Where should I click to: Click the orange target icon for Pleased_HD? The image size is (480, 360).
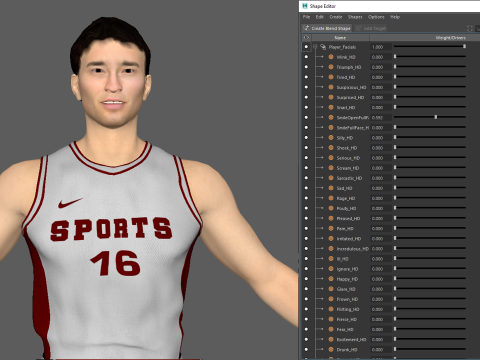(331, 218)
